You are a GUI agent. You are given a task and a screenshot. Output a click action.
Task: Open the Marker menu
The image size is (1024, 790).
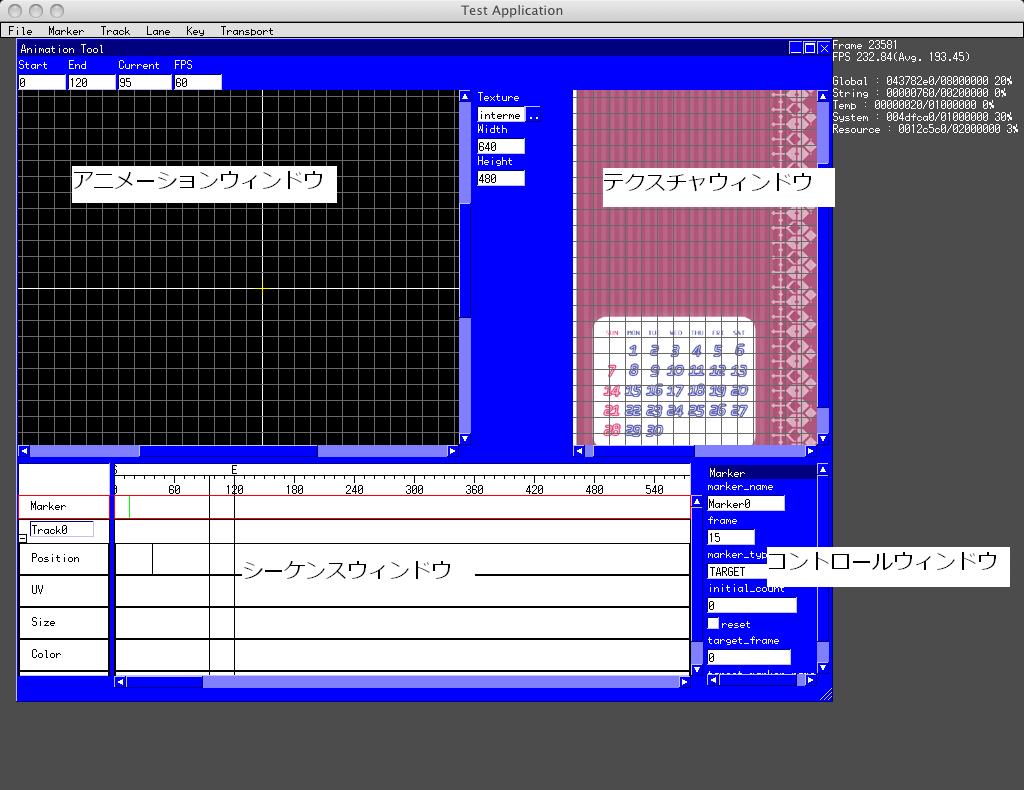click(66, 31)
